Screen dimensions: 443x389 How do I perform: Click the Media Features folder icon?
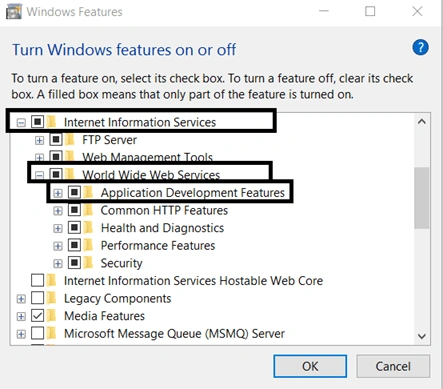tap(51, 316)
